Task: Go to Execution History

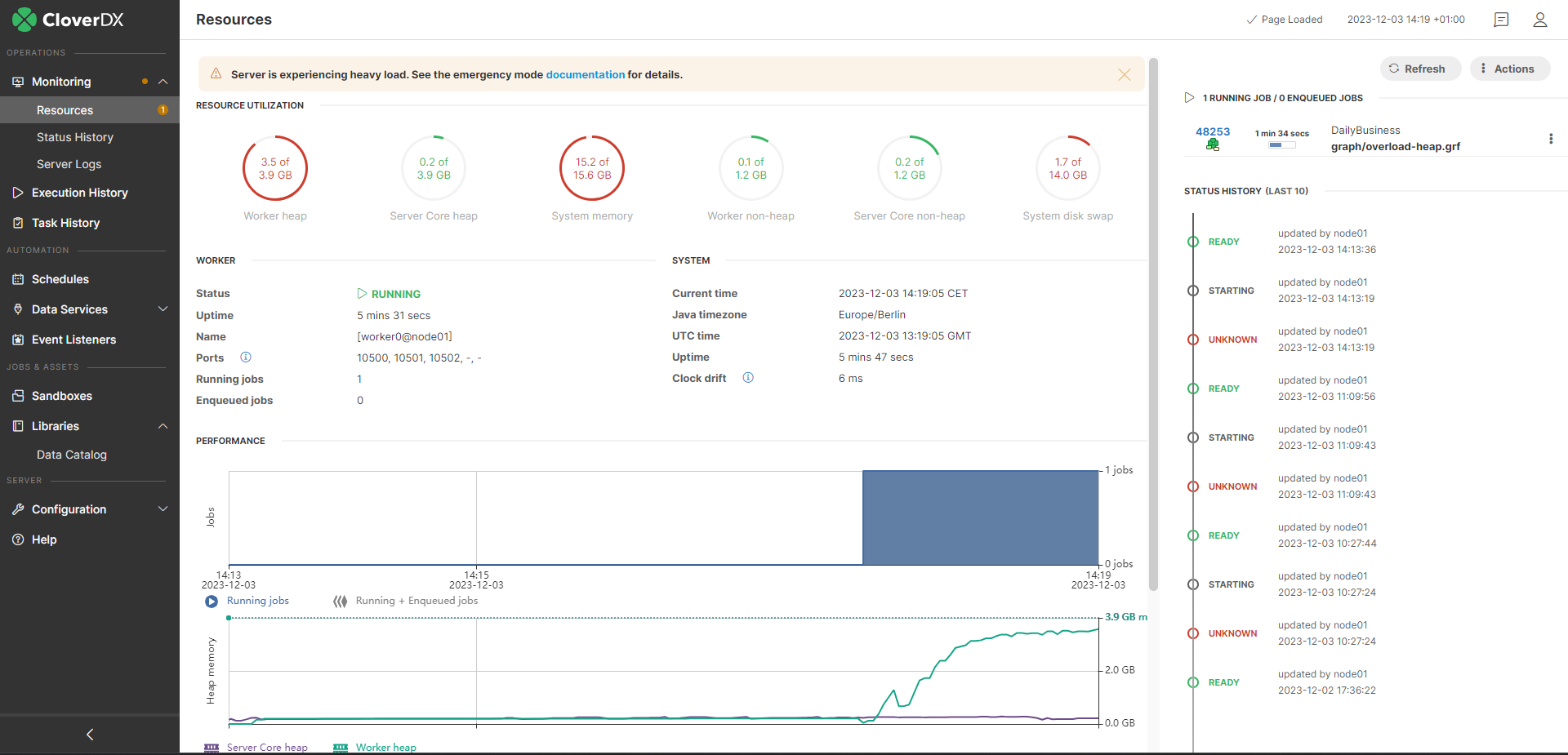Action: 79,193
